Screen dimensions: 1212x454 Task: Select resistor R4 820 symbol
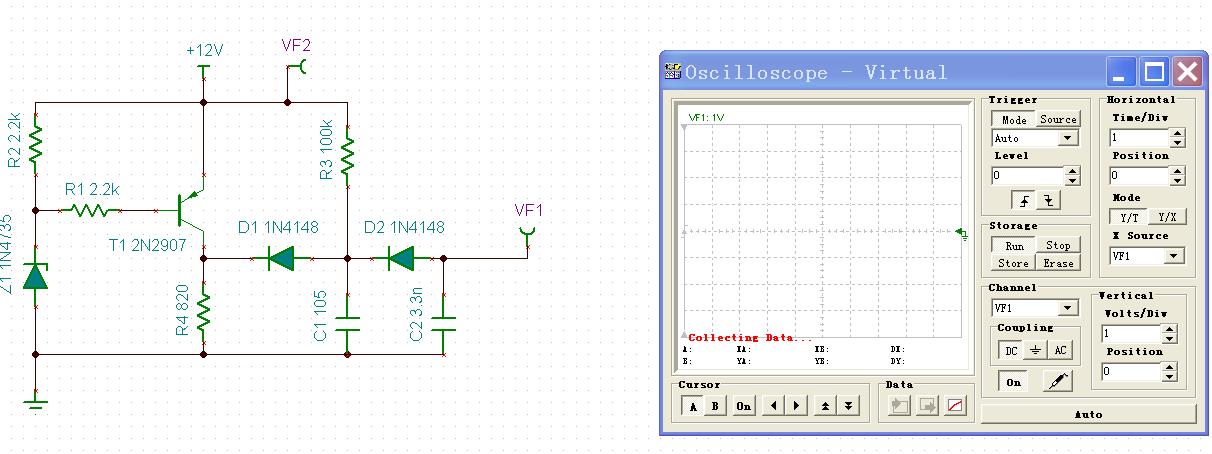pyautogui.click(x=203, y=312)
